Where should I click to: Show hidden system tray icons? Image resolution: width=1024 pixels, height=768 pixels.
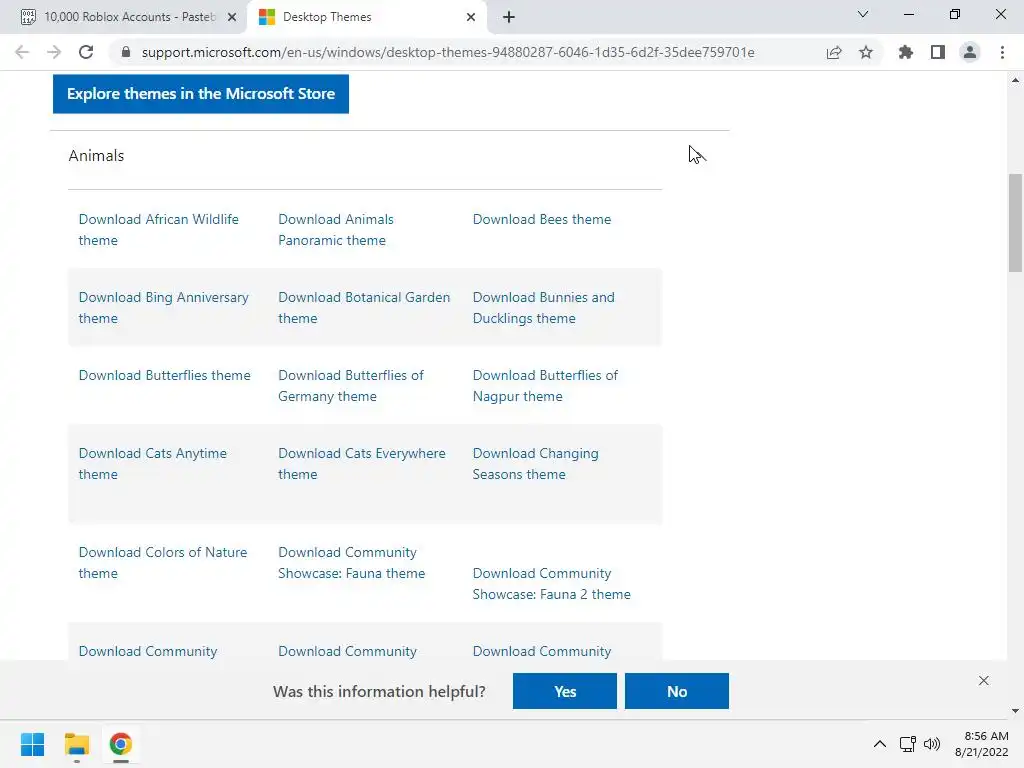click(x=880, y=744)
